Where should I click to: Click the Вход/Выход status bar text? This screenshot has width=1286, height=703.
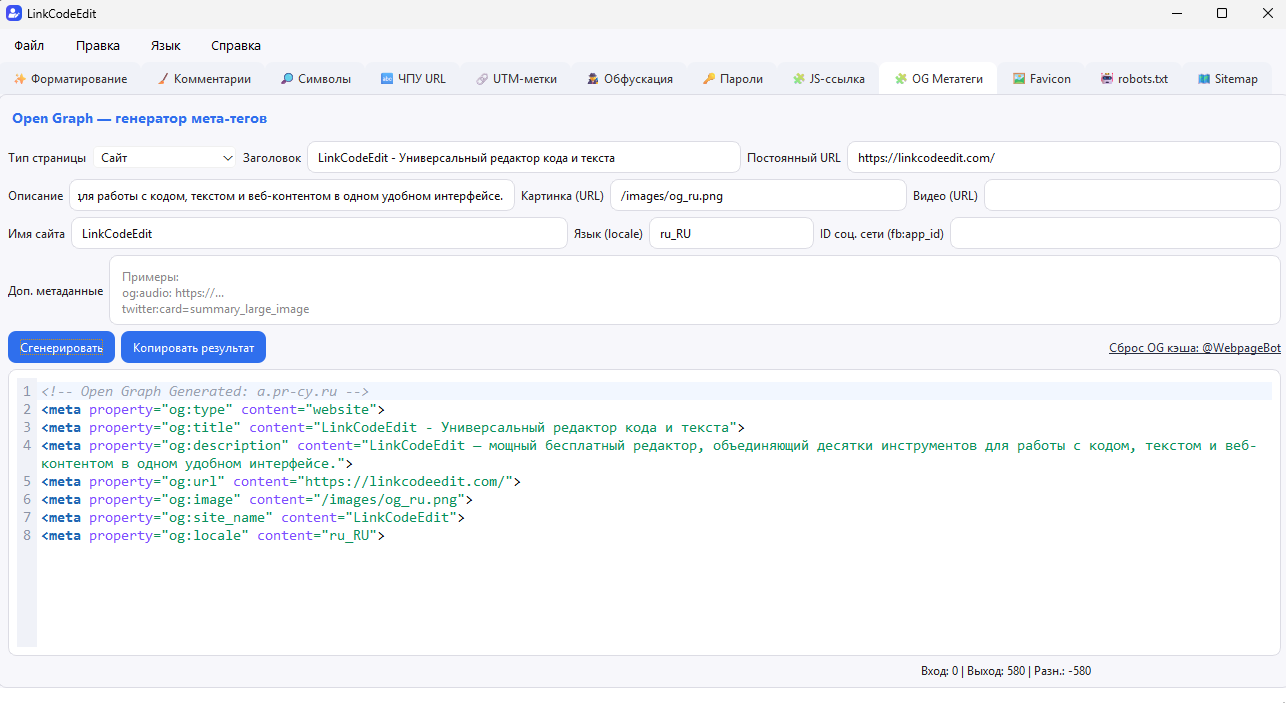[1006, 671]
